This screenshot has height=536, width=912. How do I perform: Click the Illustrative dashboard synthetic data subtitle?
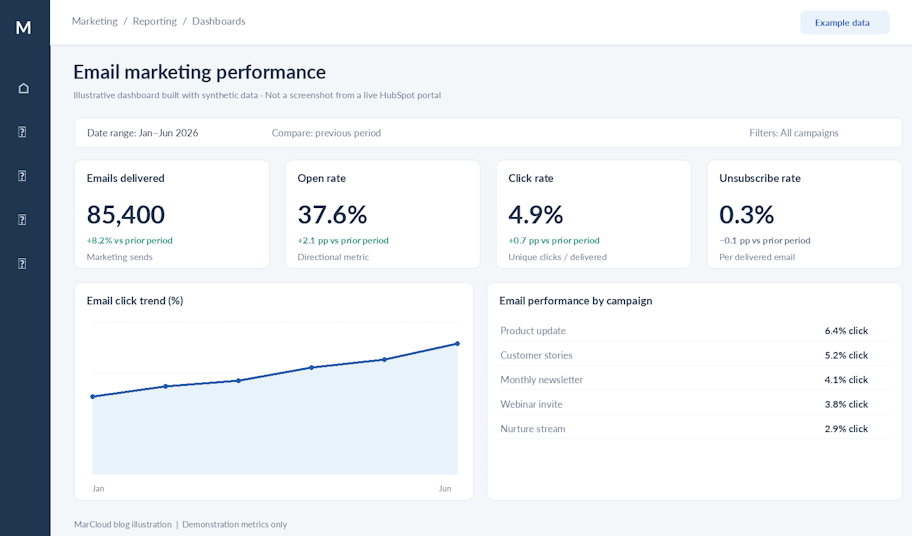257,95
